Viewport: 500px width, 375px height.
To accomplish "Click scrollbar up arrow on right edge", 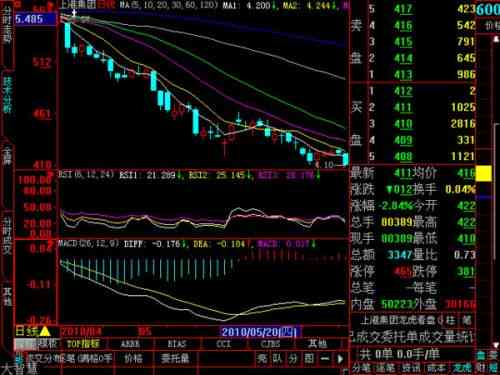I will click(x=496, y=39).
